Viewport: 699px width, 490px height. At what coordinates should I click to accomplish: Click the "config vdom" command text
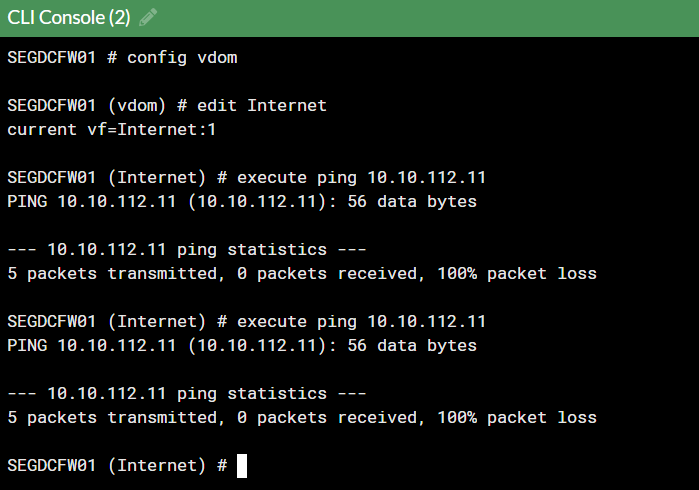pos(181,57)
